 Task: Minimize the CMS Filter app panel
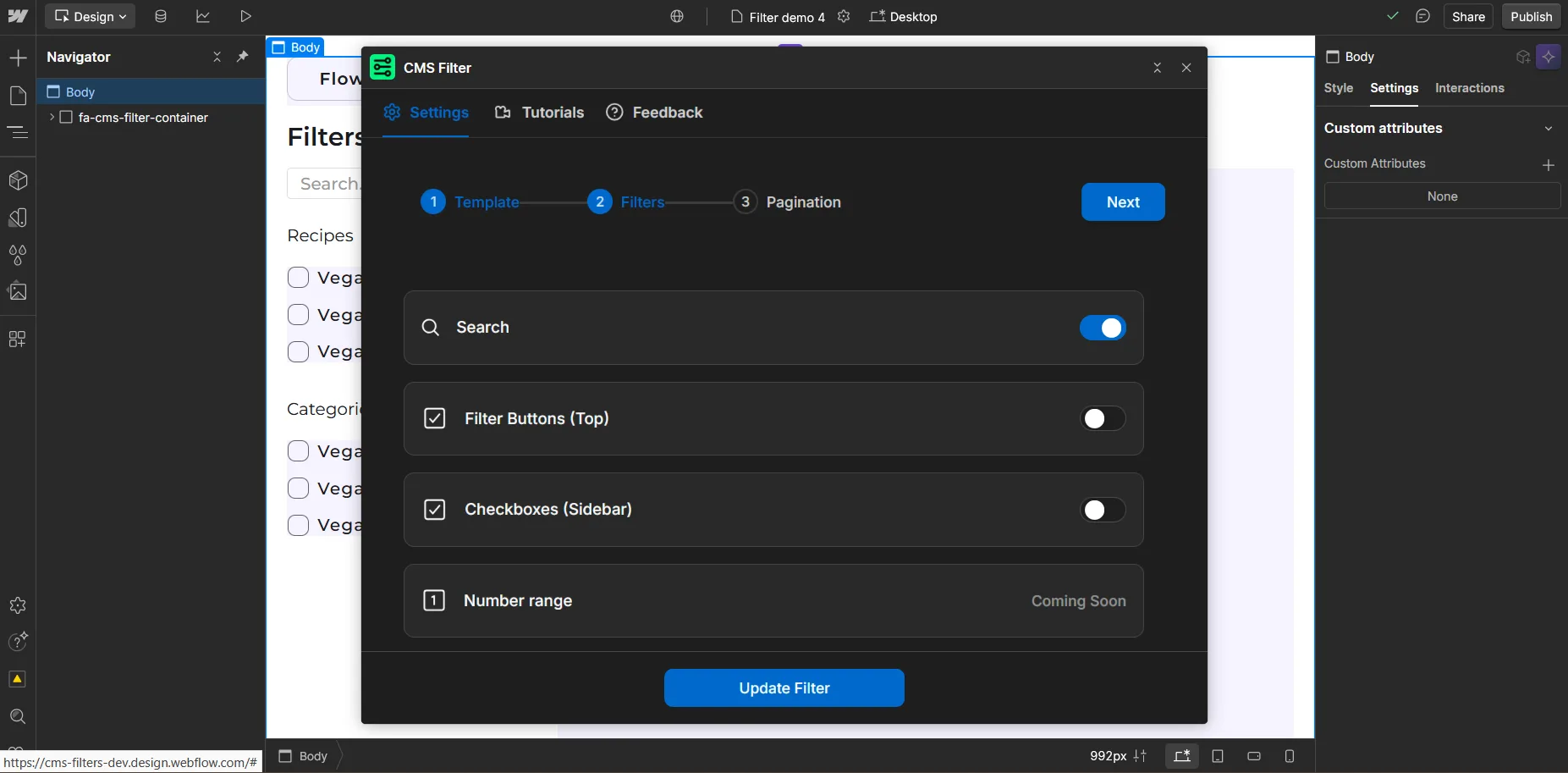pyautogui.click(x=1158, y=68)
